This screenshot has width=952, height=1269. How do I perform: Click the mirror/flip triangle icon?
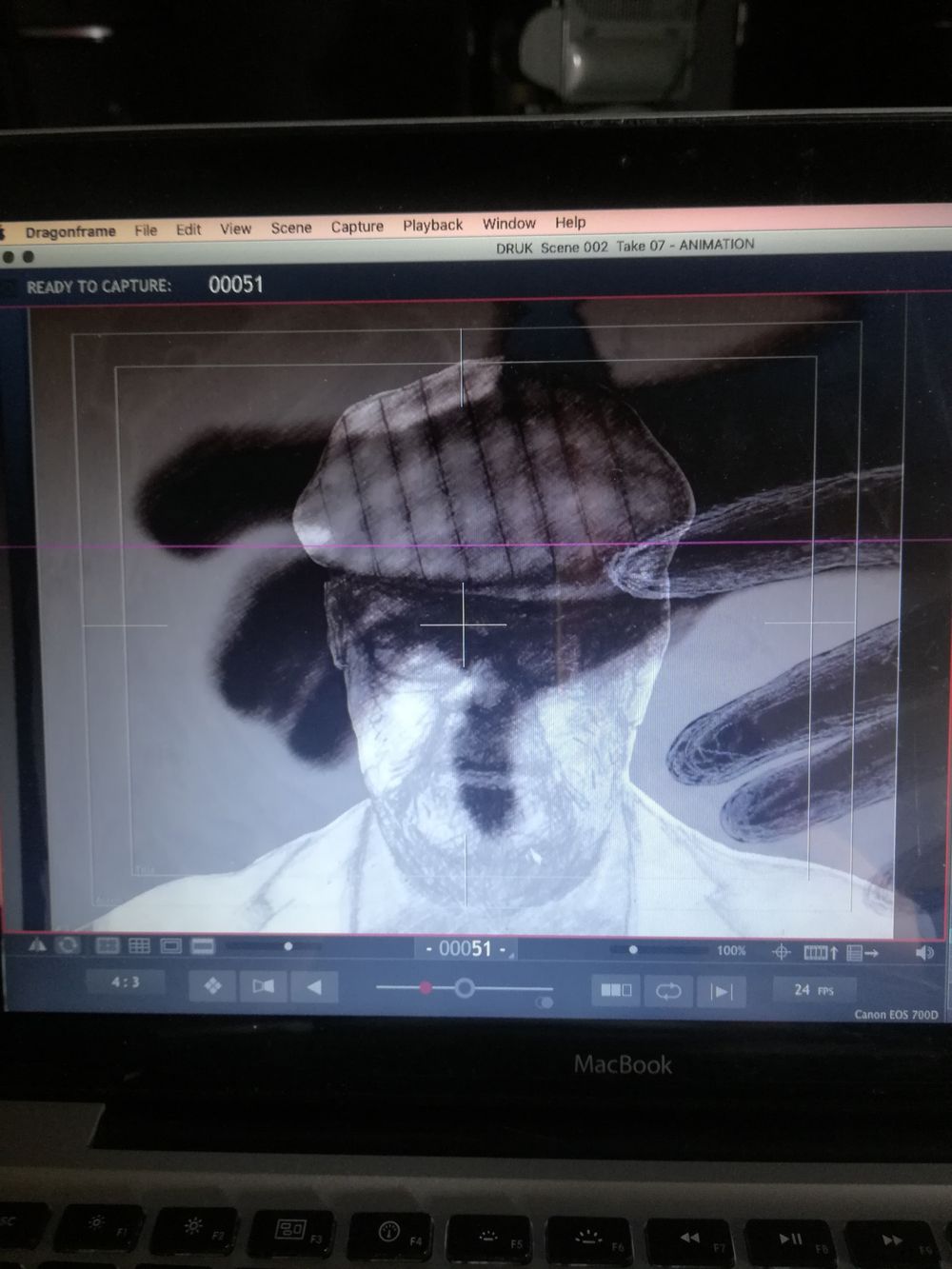click(37, 945)
